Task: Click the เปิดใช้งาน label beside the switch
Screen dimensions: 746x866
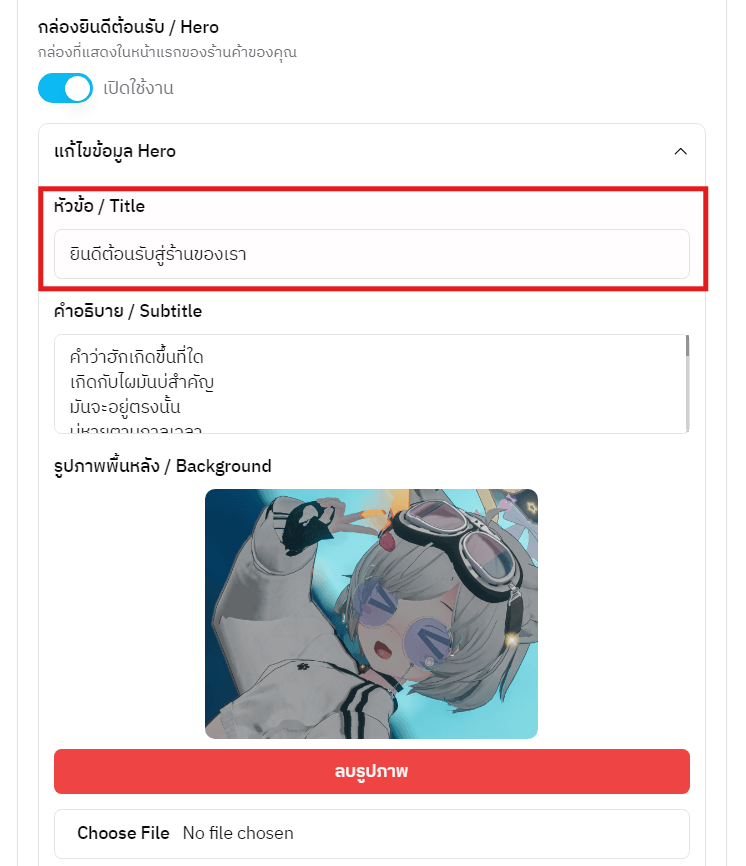Action: pyautogui.click(x=138, y=88)
